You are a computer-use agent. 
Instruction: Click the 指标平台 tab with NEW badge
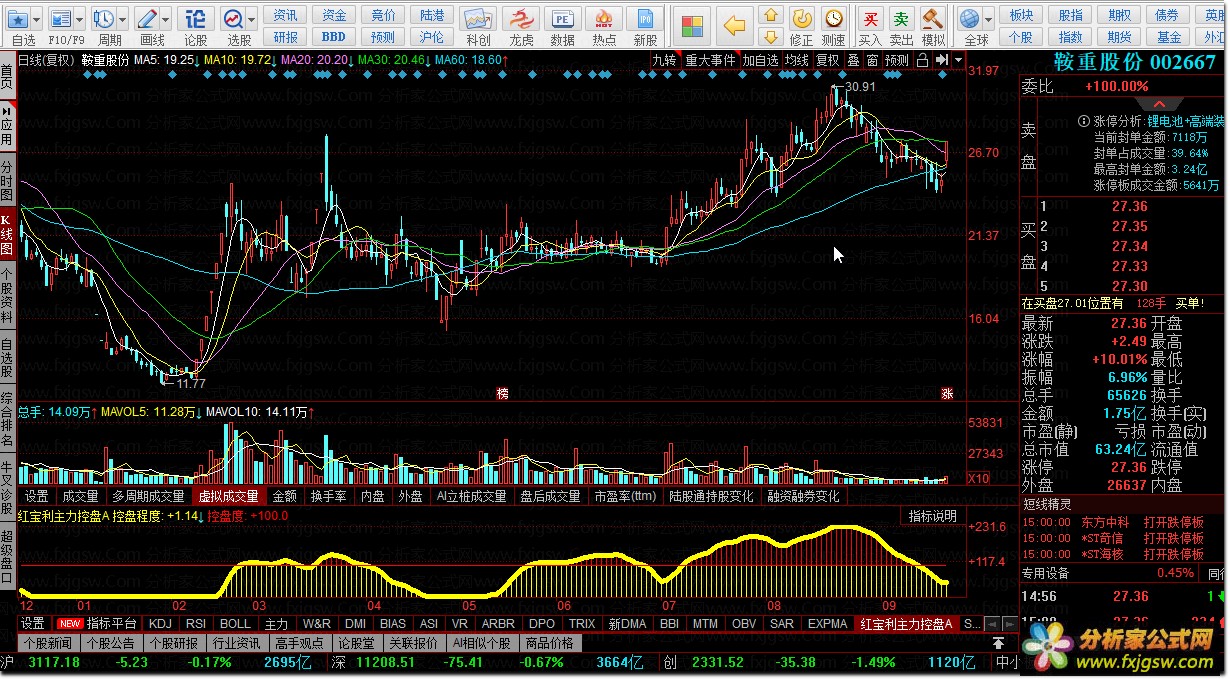pyautogui.click(x=99, y=623)
